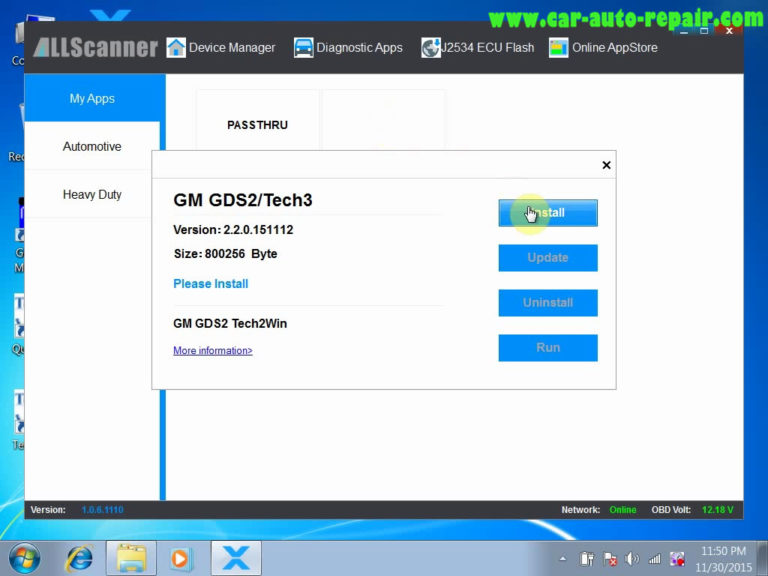Click the Update button
The width and height of the screenshot is (768, 576).
[548, 258]
